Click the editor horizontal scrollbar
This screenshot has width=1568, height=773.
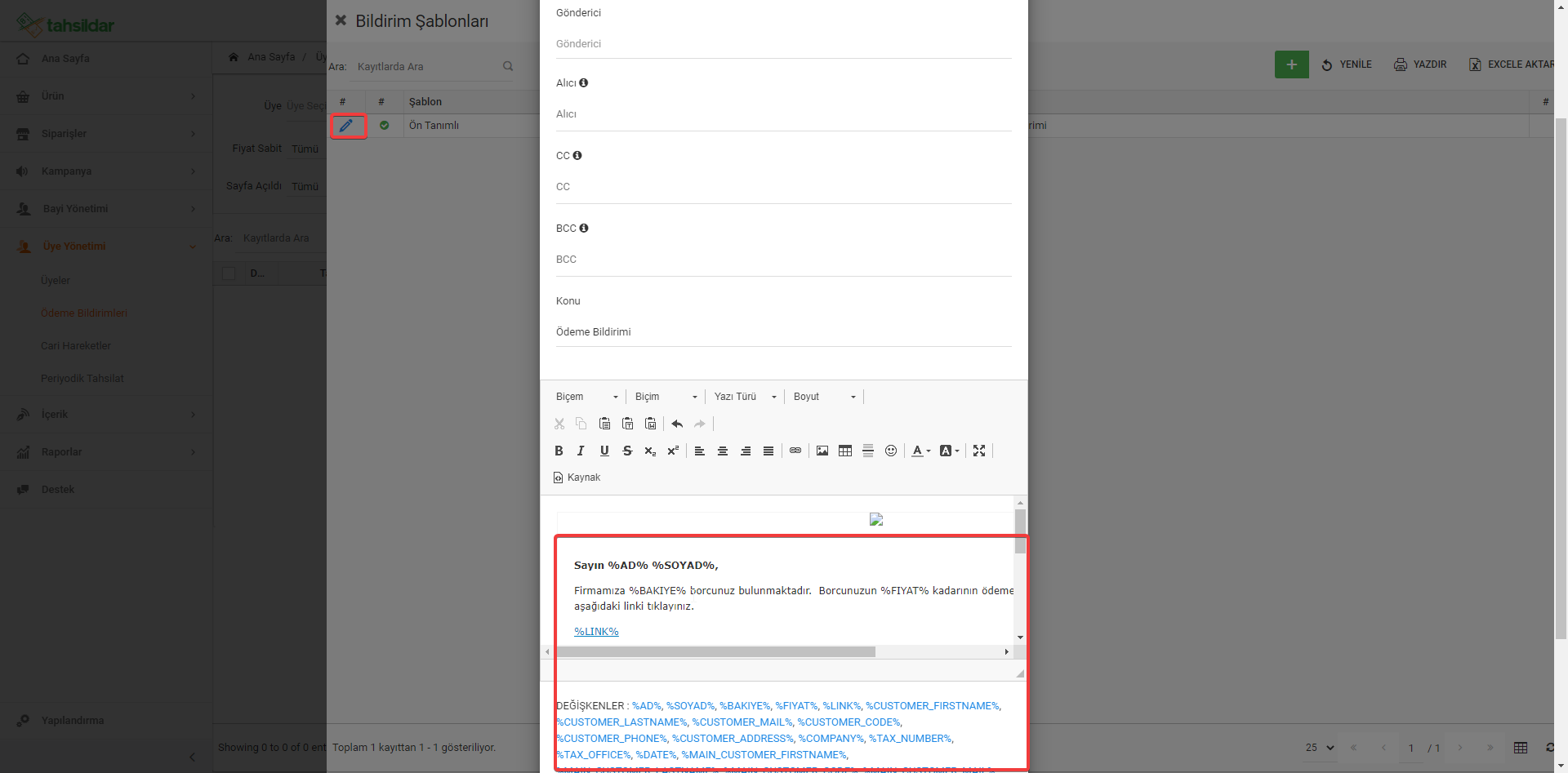715,652
